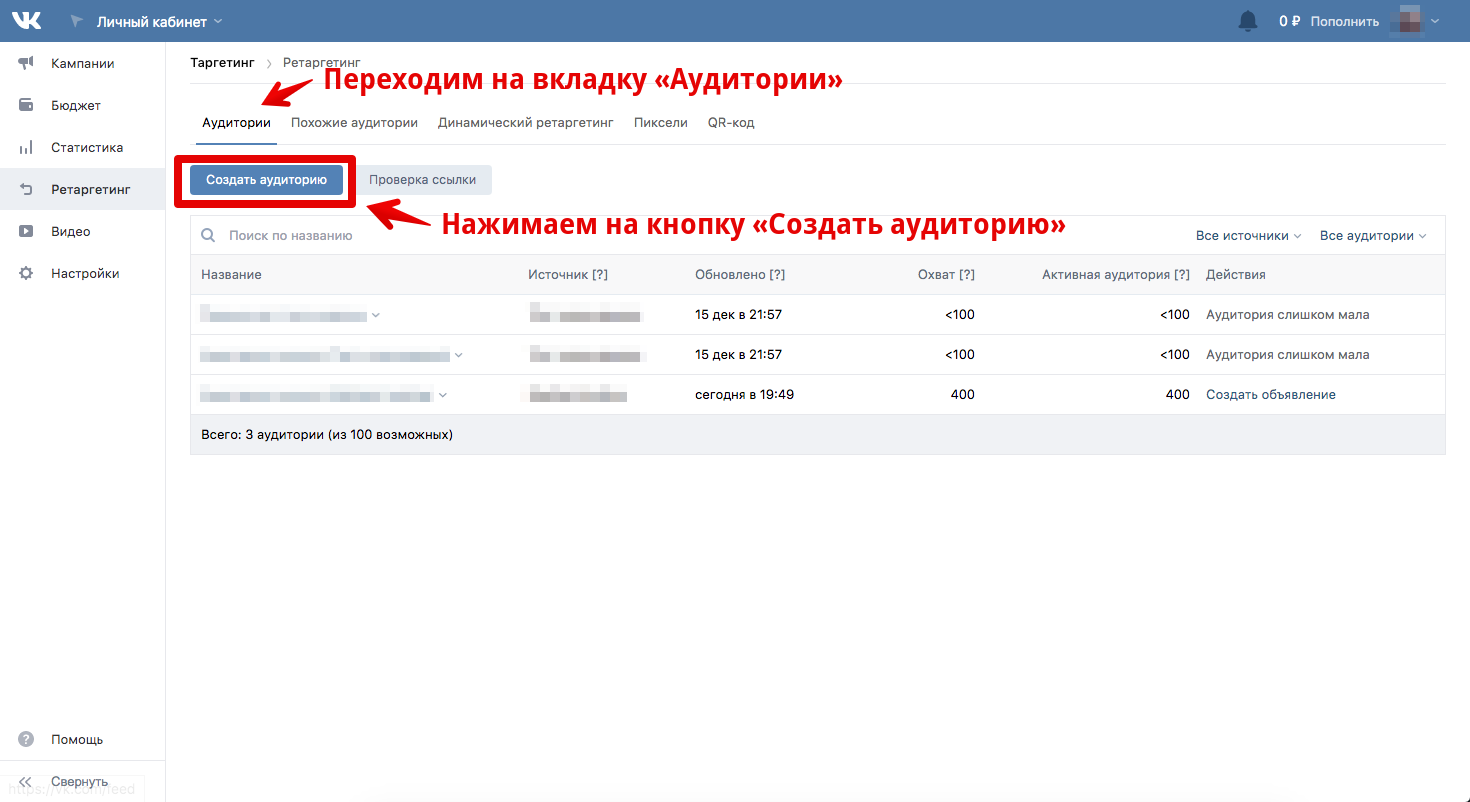Image resolution: width=1470 pixels, height=802 pixels.
Task: Open Настройки sidebar section
Action: click(83, 274)
